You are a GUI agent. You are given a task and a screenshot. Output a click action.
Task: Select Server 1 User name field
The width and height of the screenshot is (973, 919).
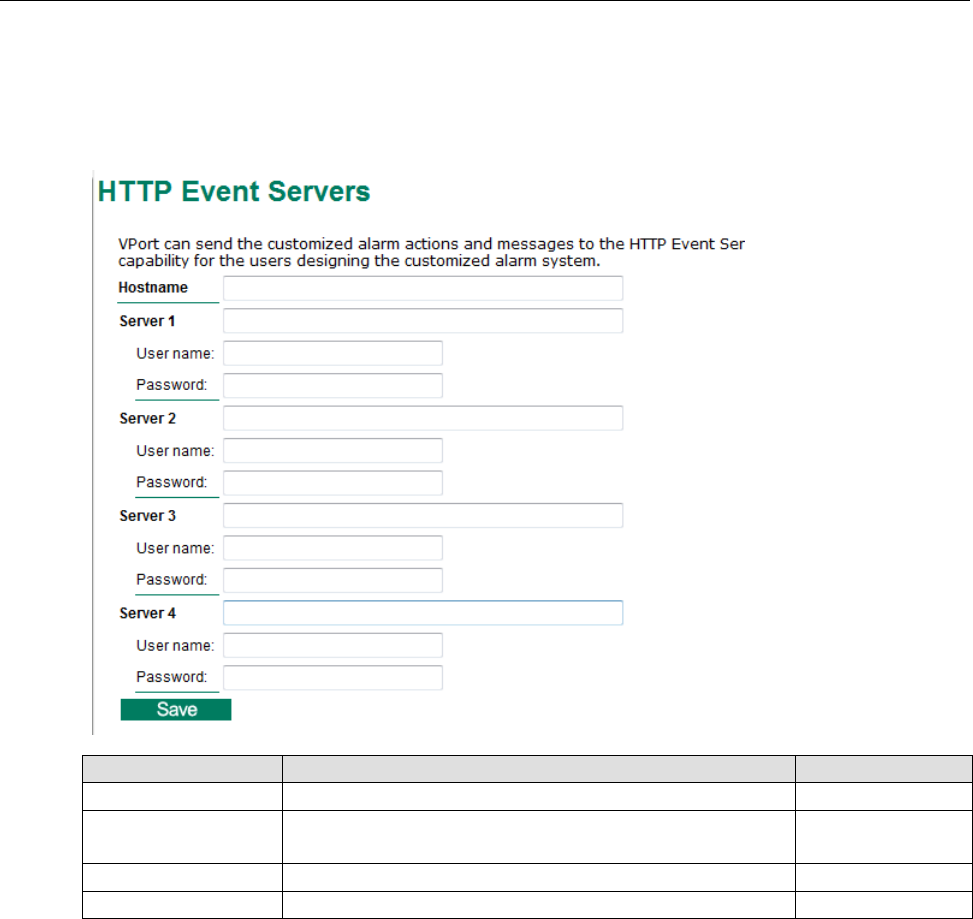click(332, 353)
